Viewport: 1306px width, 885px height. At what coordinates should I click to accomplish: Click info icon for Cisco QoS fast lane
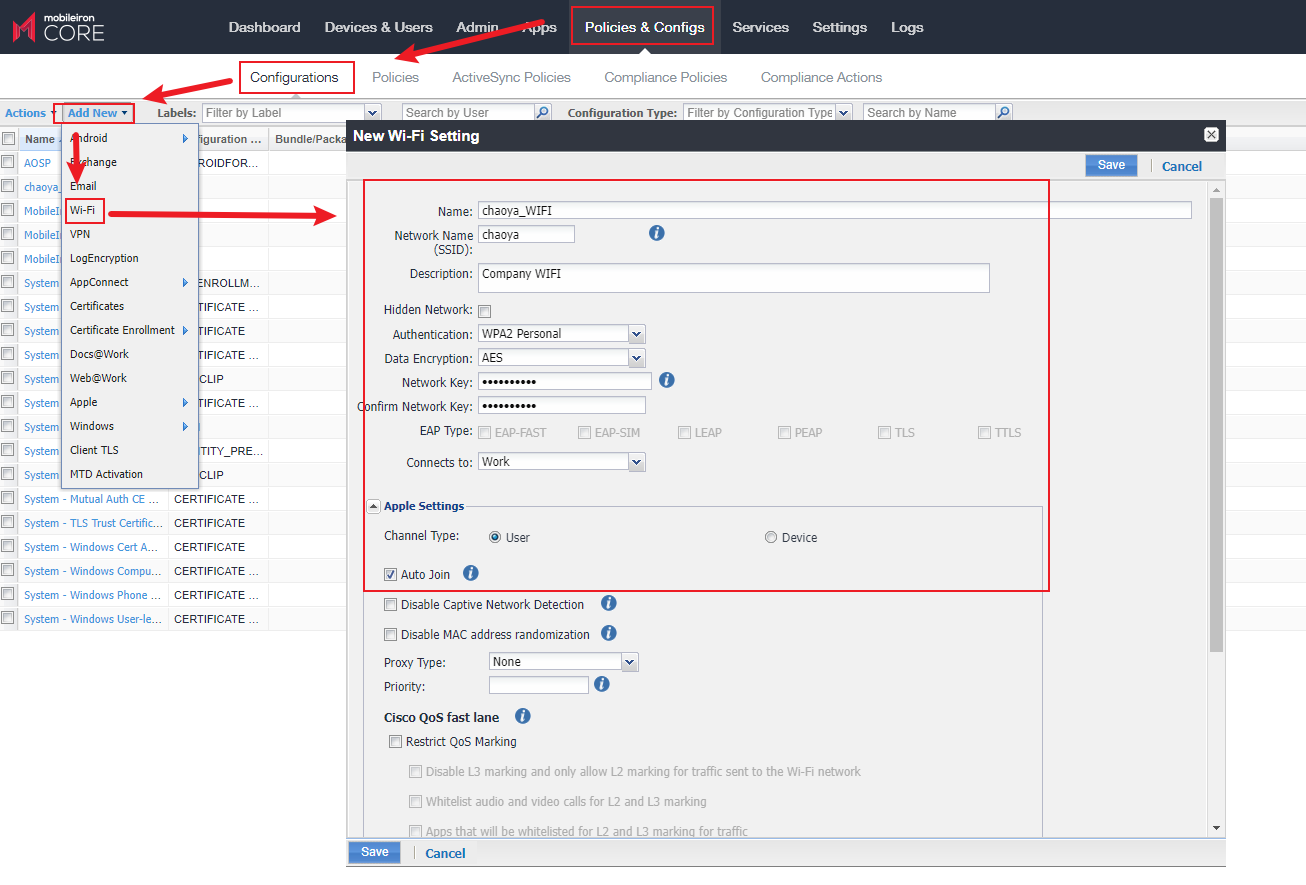coord(522,716)
